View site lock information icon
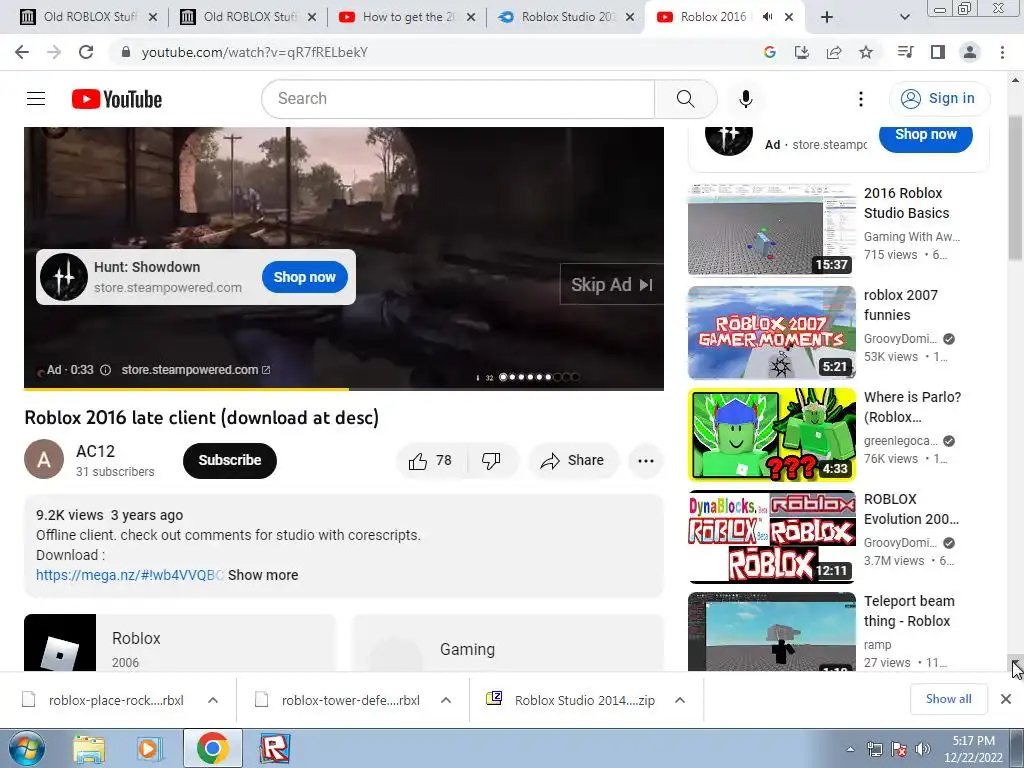 (x=126, y=52)
